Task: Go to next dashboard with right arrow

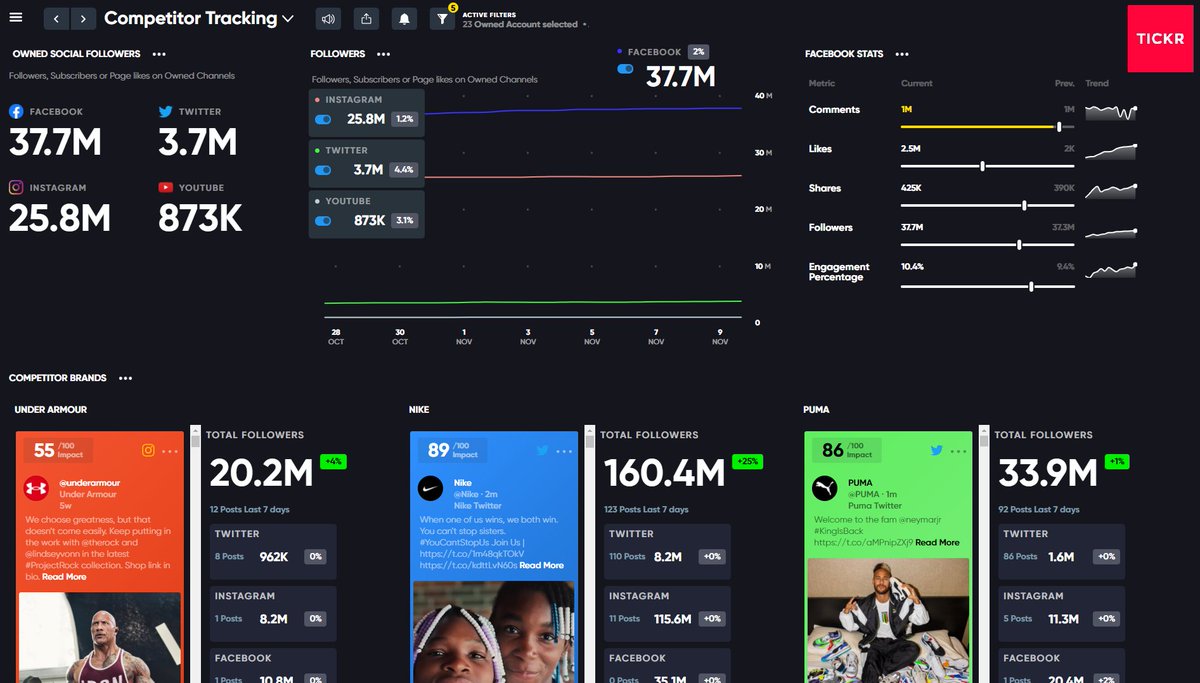Action: pyautogui.click(x=84, y=18)
